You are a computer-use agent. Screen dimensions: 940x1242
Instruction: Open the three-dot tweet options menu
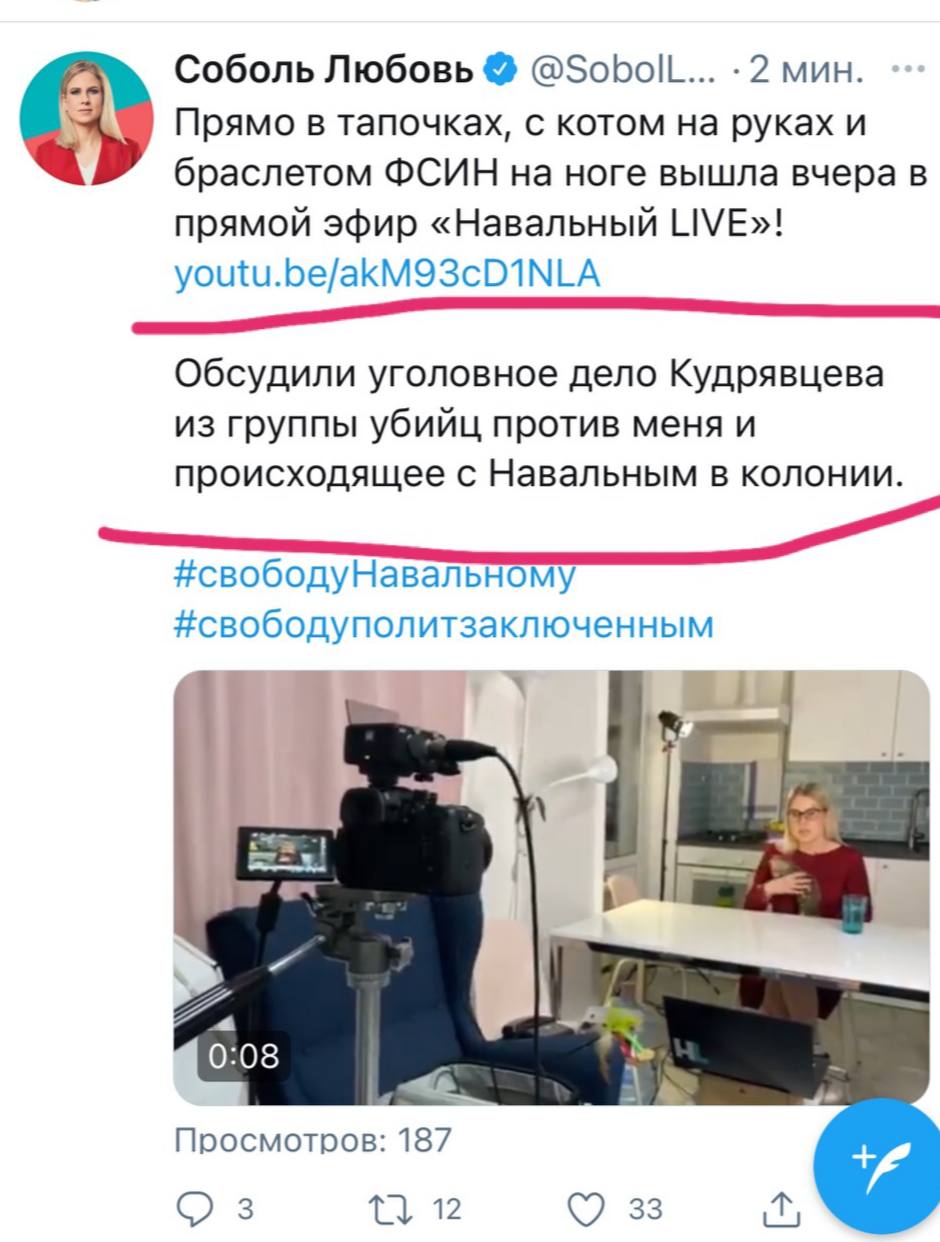[x=908, y=72]
